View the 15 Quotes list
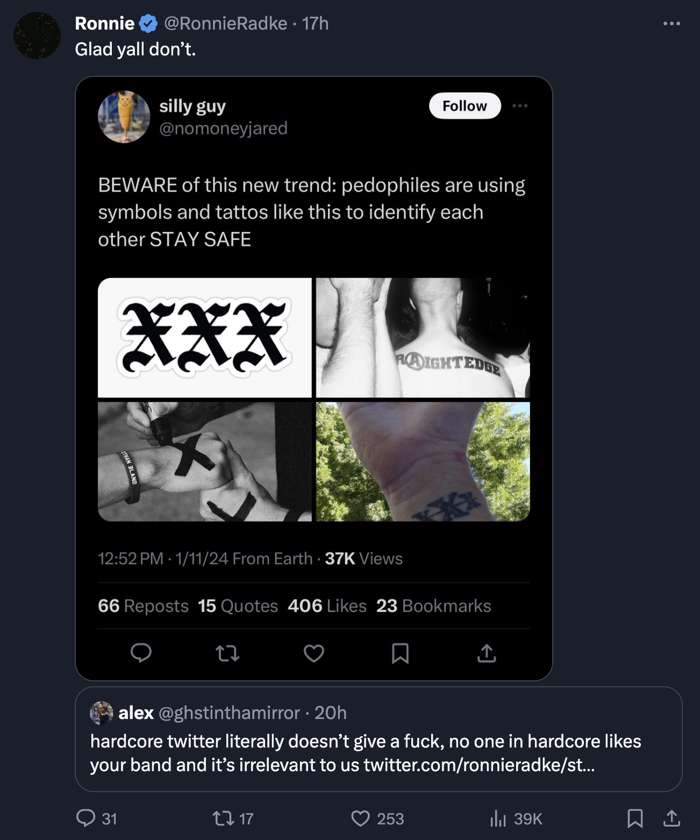 [x=237, y=606]
